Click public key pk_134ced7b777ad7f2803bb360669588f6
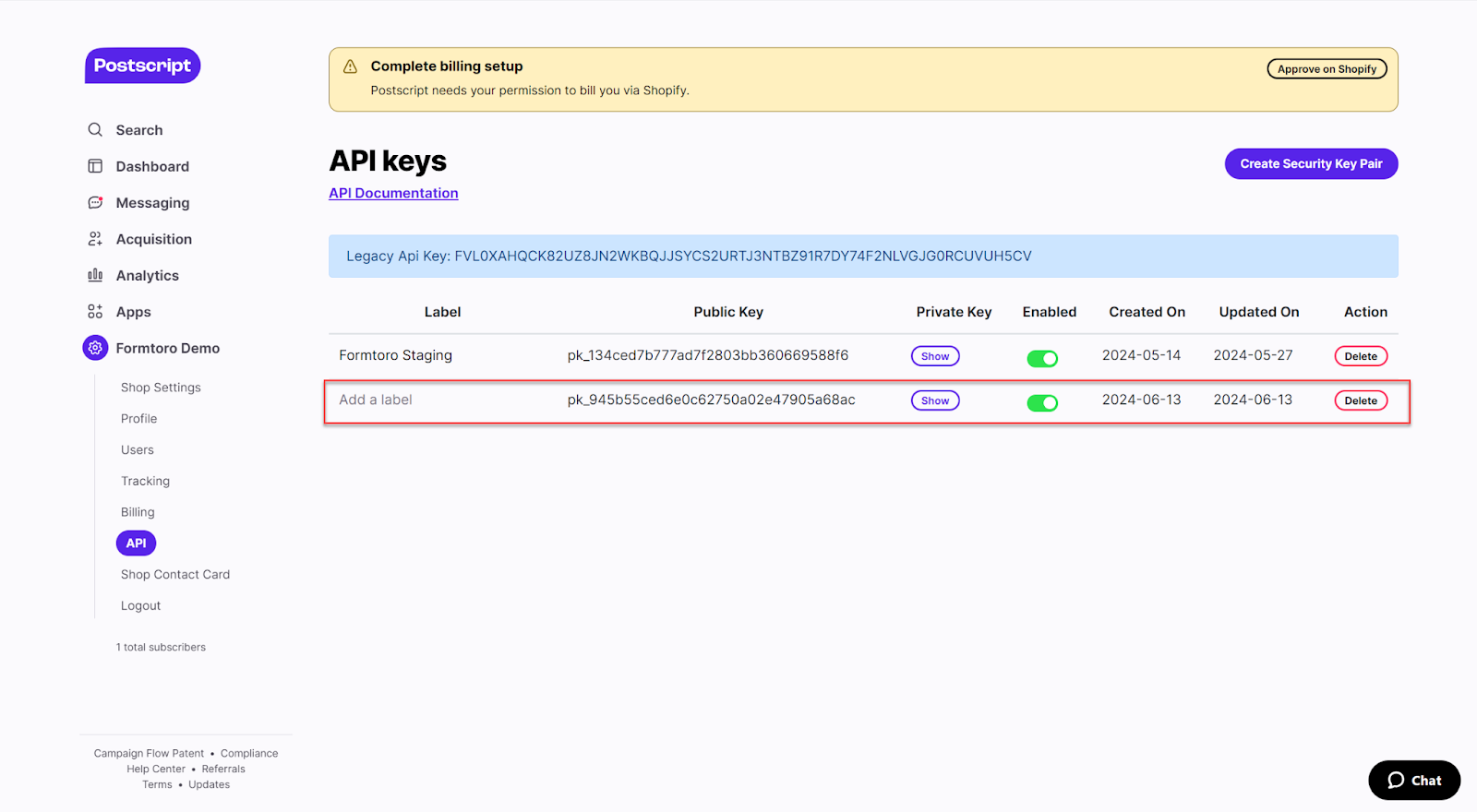 [708, 355]
